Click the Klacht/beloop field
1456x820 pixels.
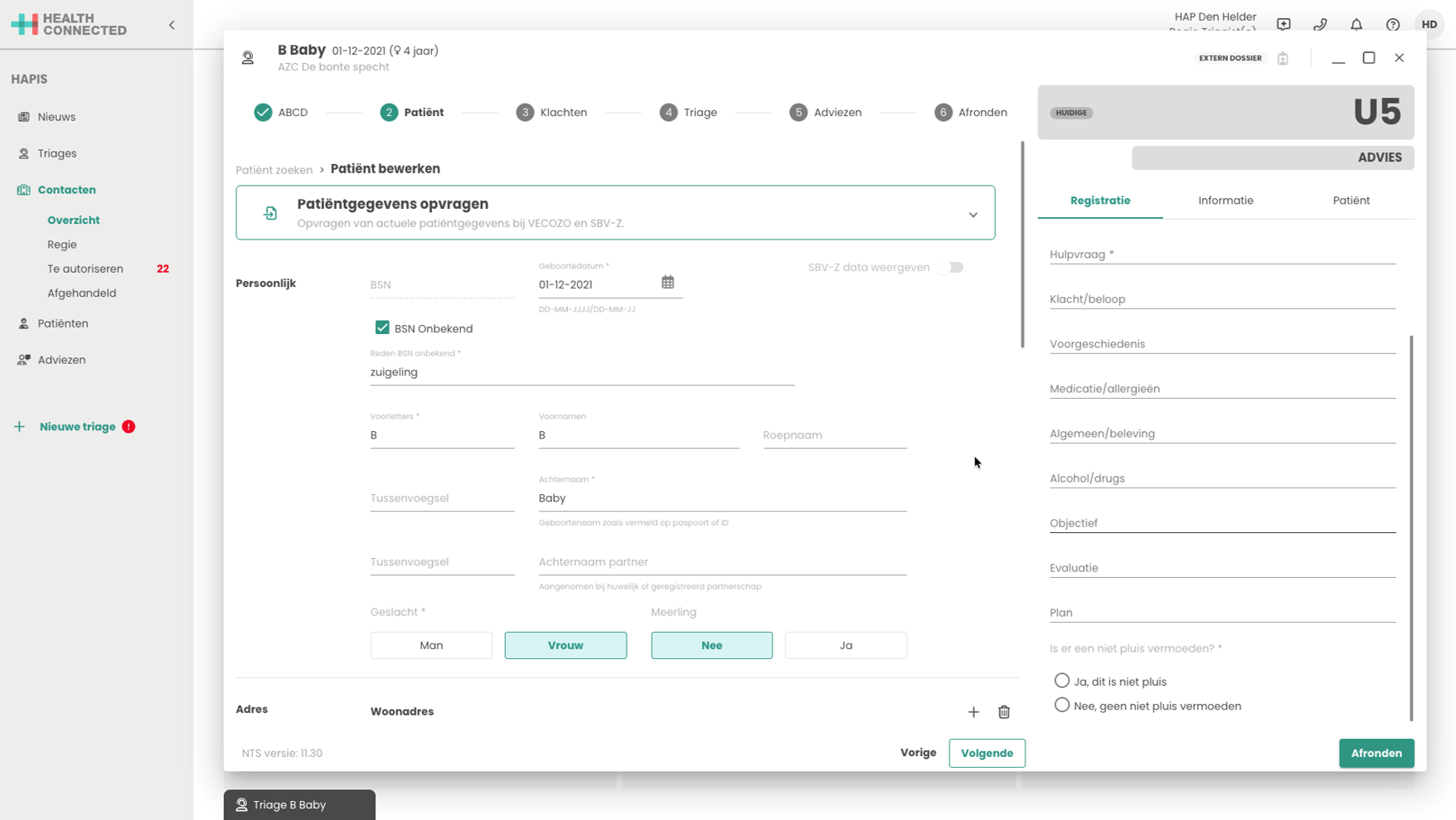1222,299
